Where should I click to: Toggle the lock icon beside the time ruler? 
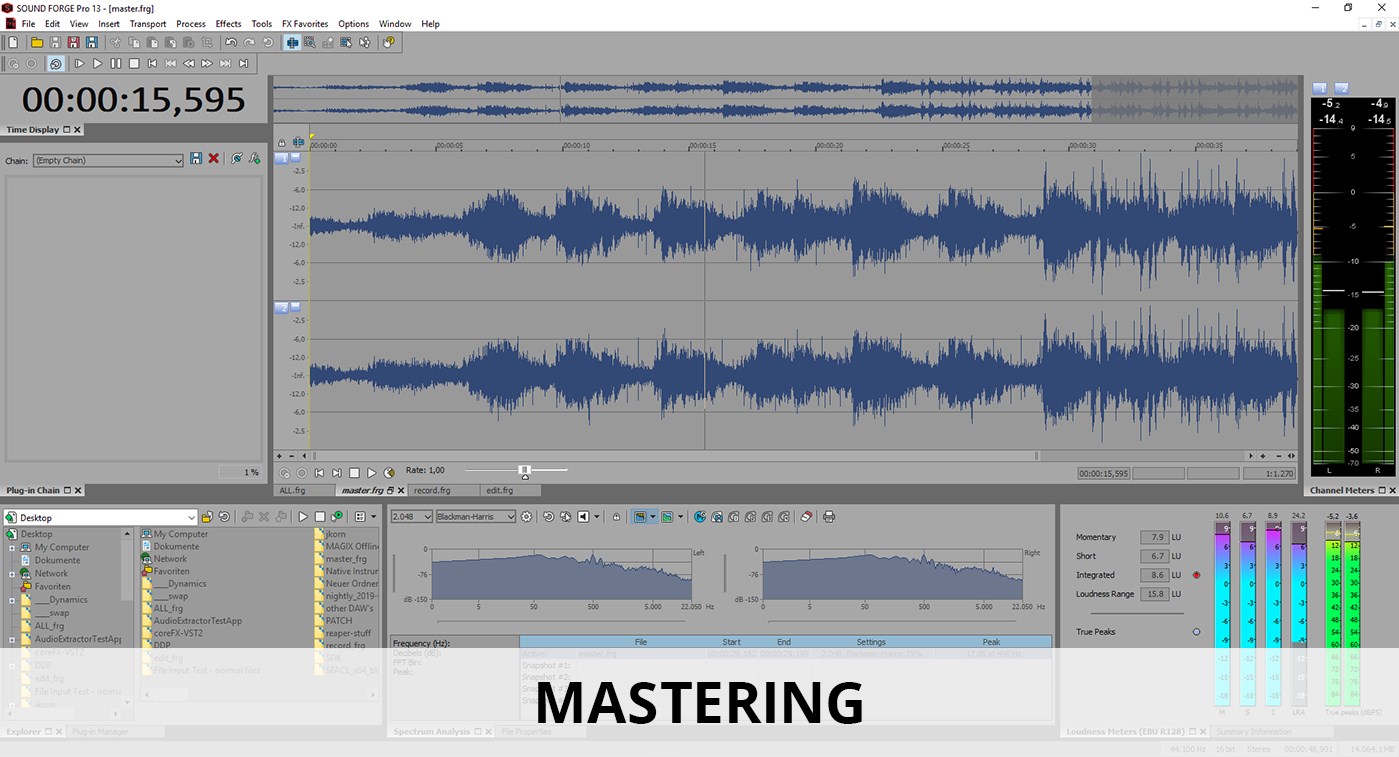(282, 143)
